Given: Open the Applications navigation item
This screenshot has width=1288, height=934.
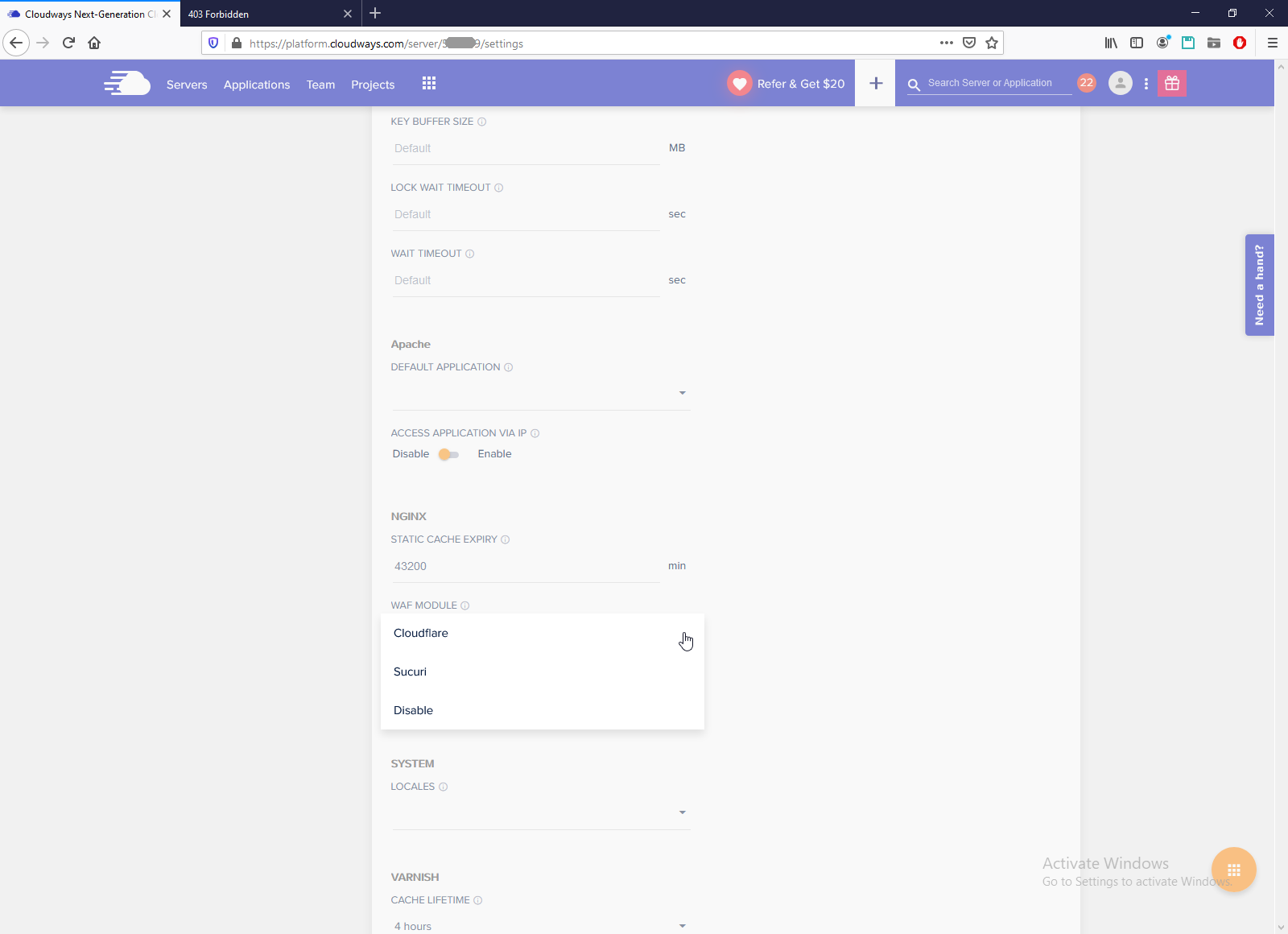Looking at the screenshot, I should [x=257, y=85].
